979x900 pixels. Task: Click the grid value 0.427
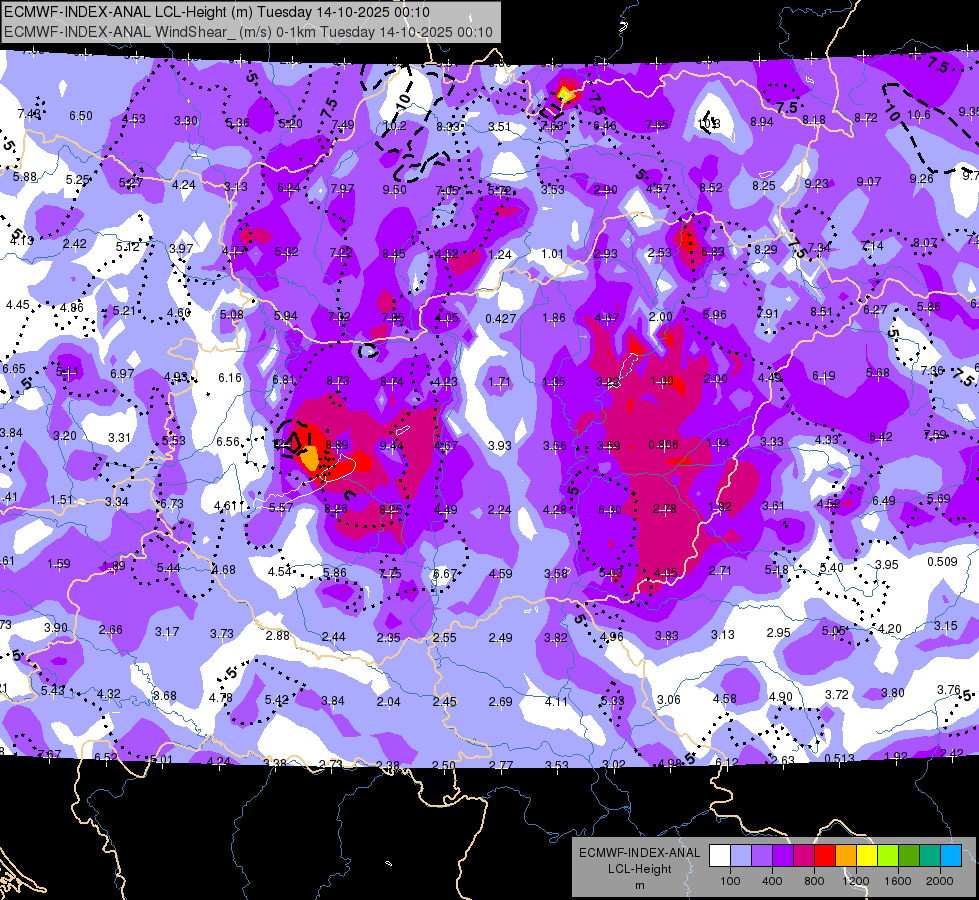(501, 319)
